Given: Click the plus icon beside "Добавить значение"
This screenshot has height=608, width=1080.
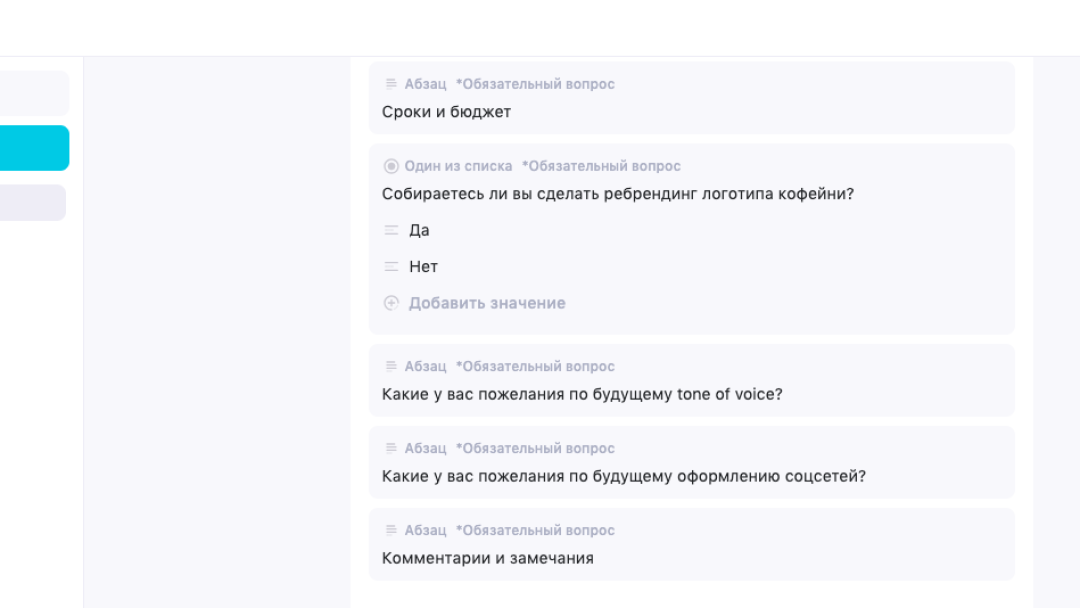Looking at the screenshot, I should 391,303.
